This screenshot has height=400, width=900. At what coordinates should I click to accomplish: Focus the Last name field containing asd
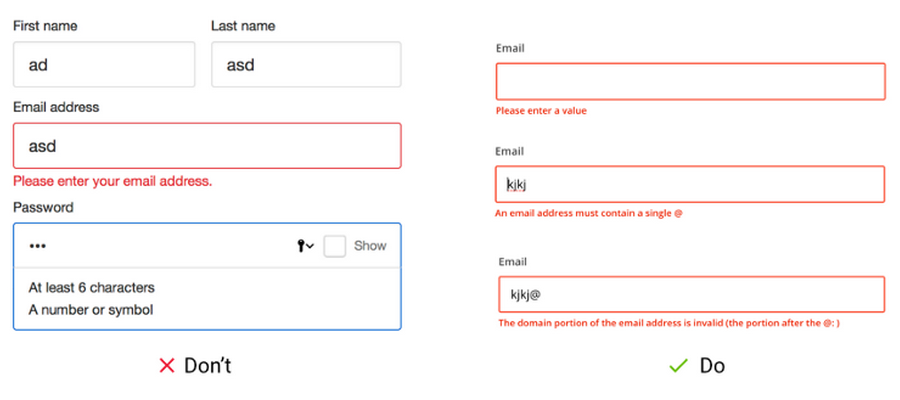pyautogui.click(x=306, y=64)
